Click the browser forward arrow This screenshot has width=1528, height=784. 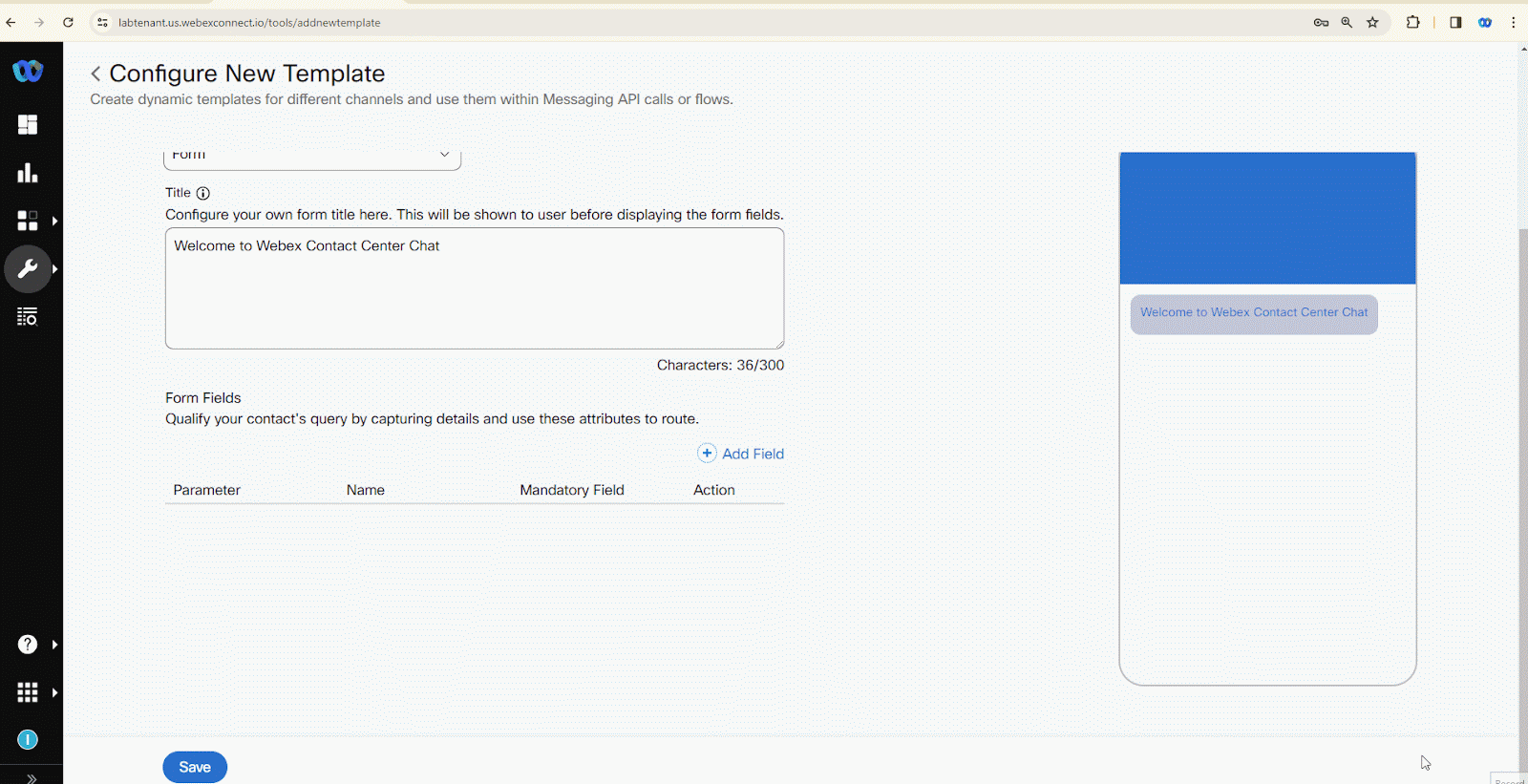pos(39,22)
